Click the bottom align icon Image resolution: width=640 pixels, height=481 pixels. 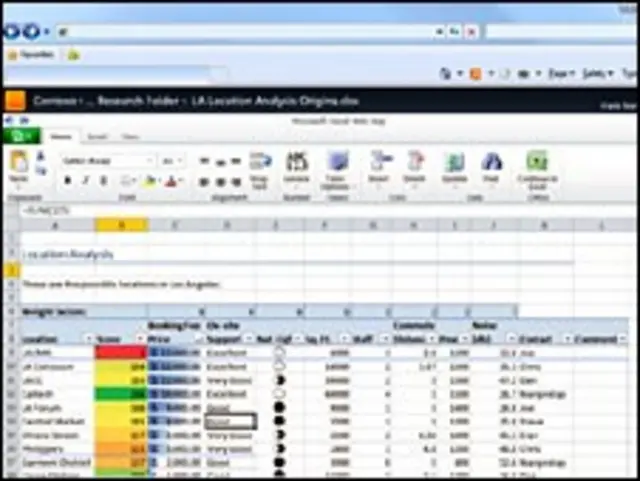pyautogui.click(x=236, y=161)
